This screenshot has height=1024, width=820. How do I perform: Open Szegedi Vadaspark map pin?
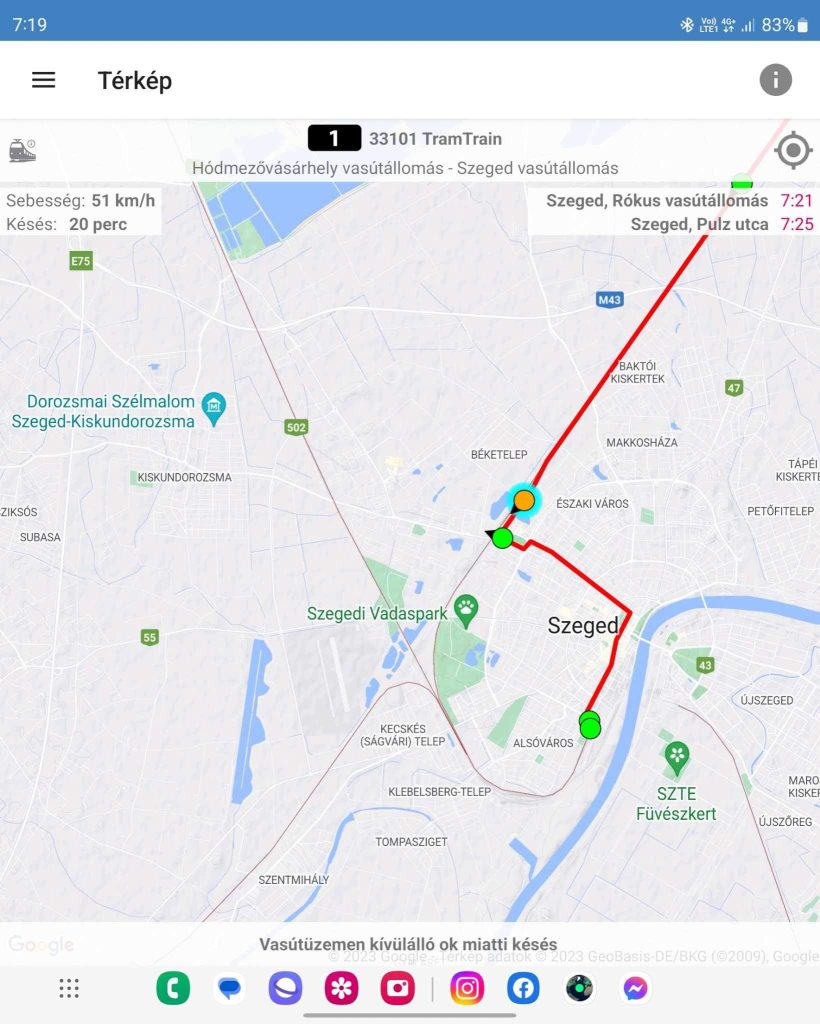[x=466, y=611]
